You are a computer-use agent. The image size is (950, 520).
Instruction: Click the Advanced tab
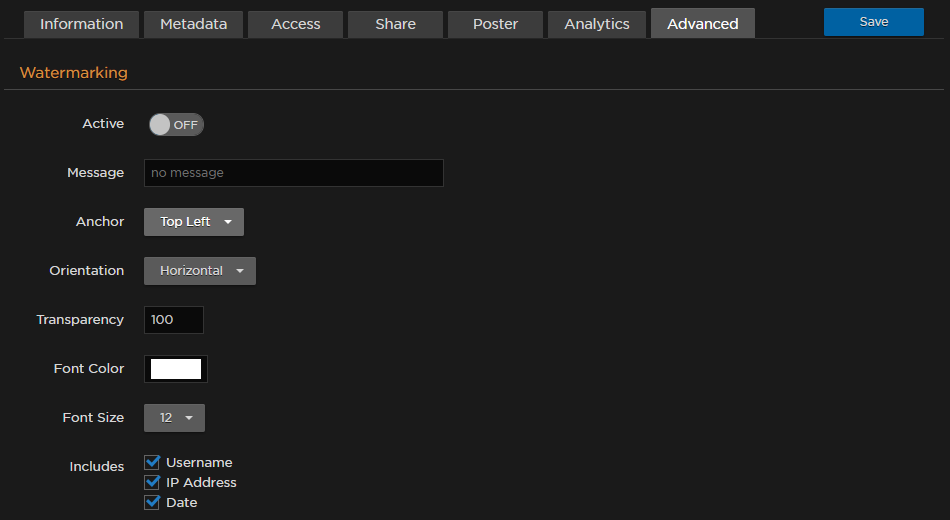[x=702, y=24]
